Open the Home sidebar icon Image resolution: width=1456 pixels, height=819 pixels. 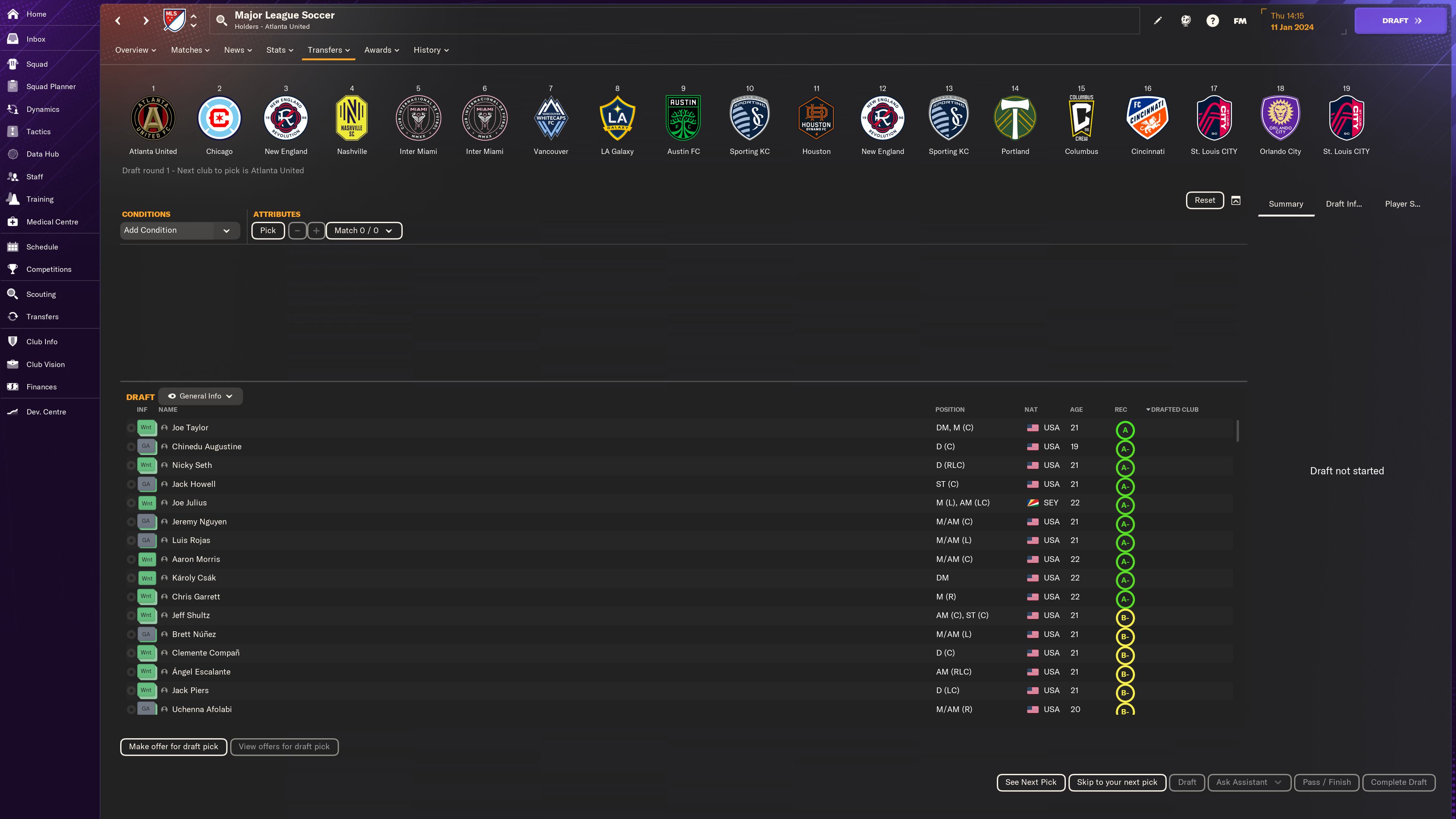(13, 14)
